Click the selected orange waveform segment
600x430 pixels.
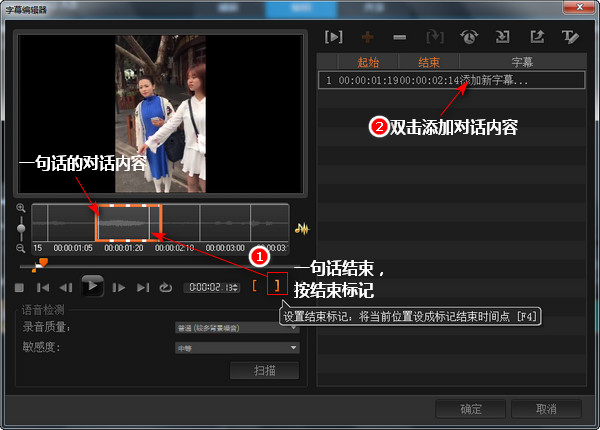pyautogui.click(x=128, y=223)
